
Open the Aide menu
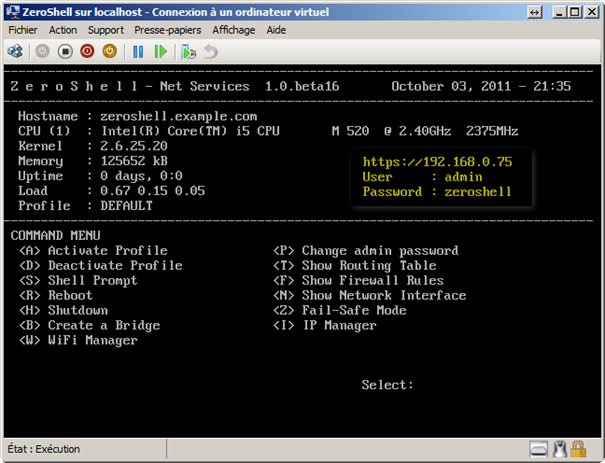[276, 30]
